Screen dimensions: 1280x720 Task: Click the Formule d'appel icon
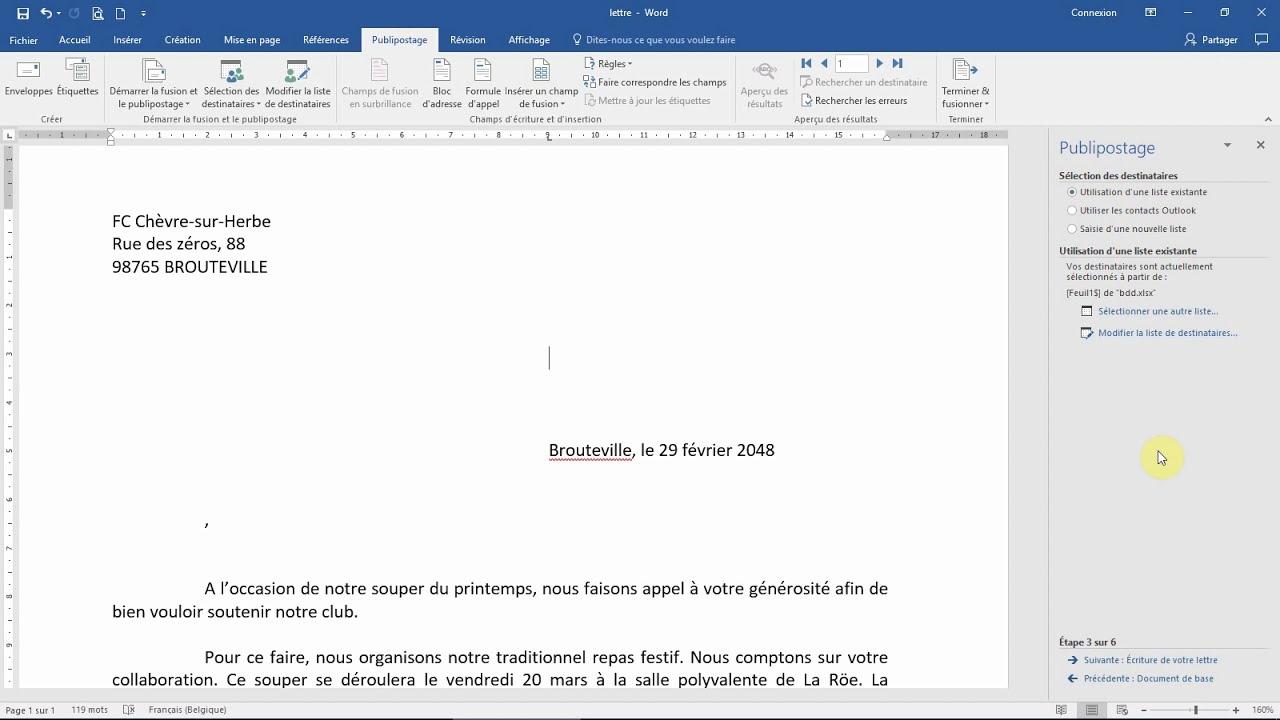click(x=483, y=82)
